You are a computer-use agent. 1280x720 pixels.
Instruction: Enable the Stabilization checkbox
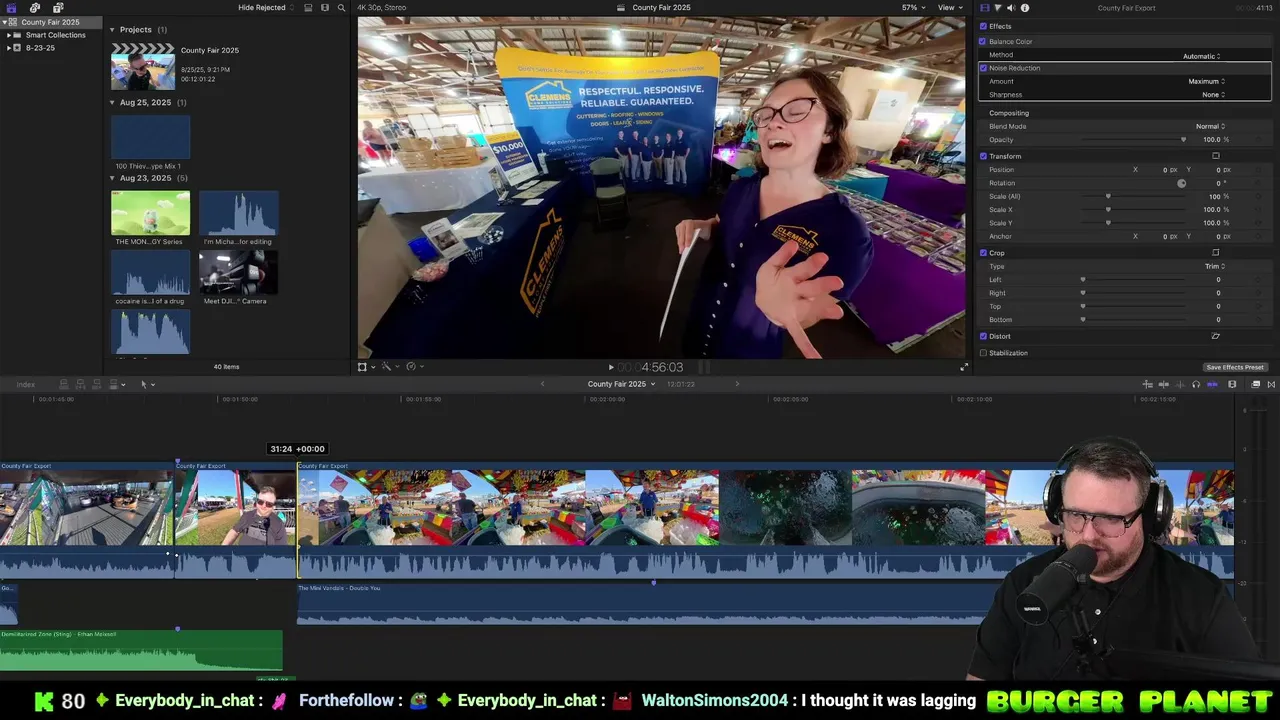point(983,353)
